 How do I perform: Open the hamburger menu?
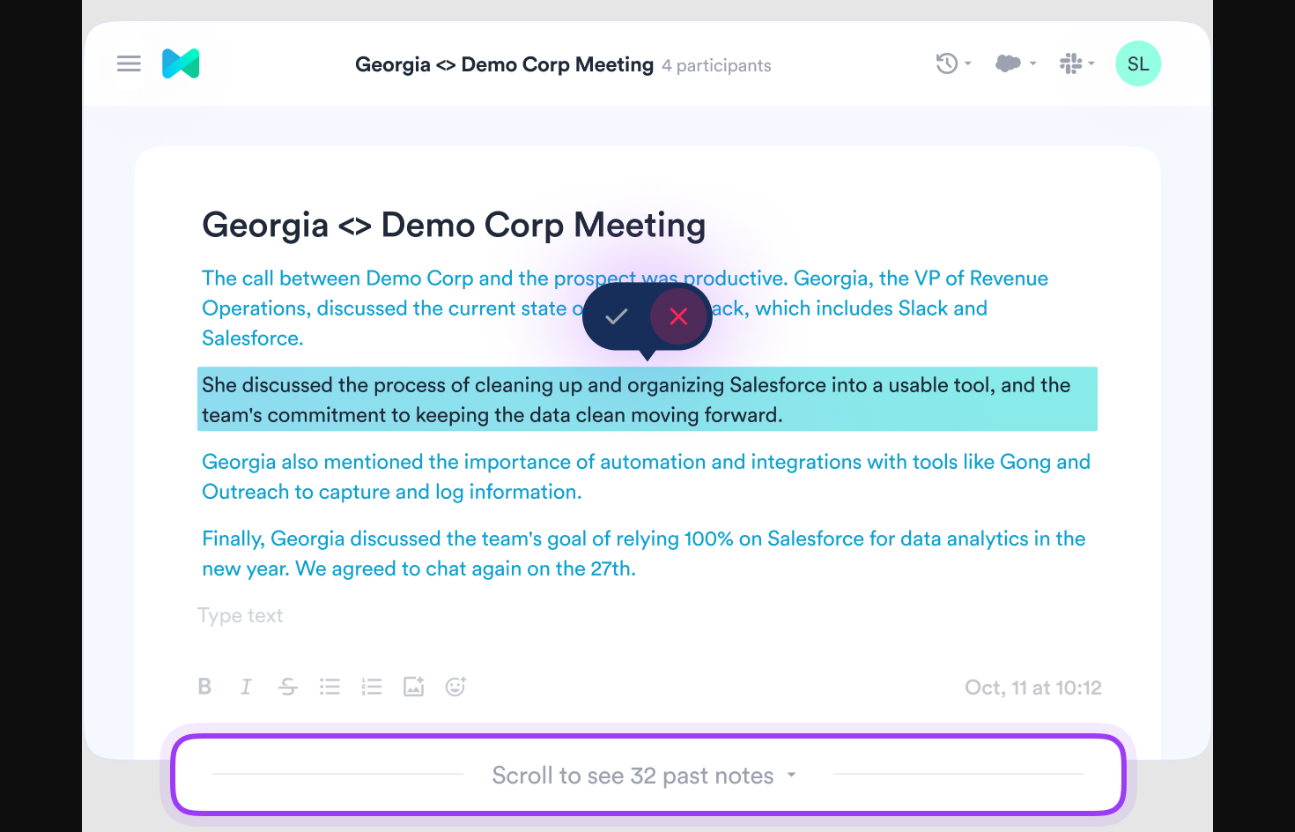point(129,64)
